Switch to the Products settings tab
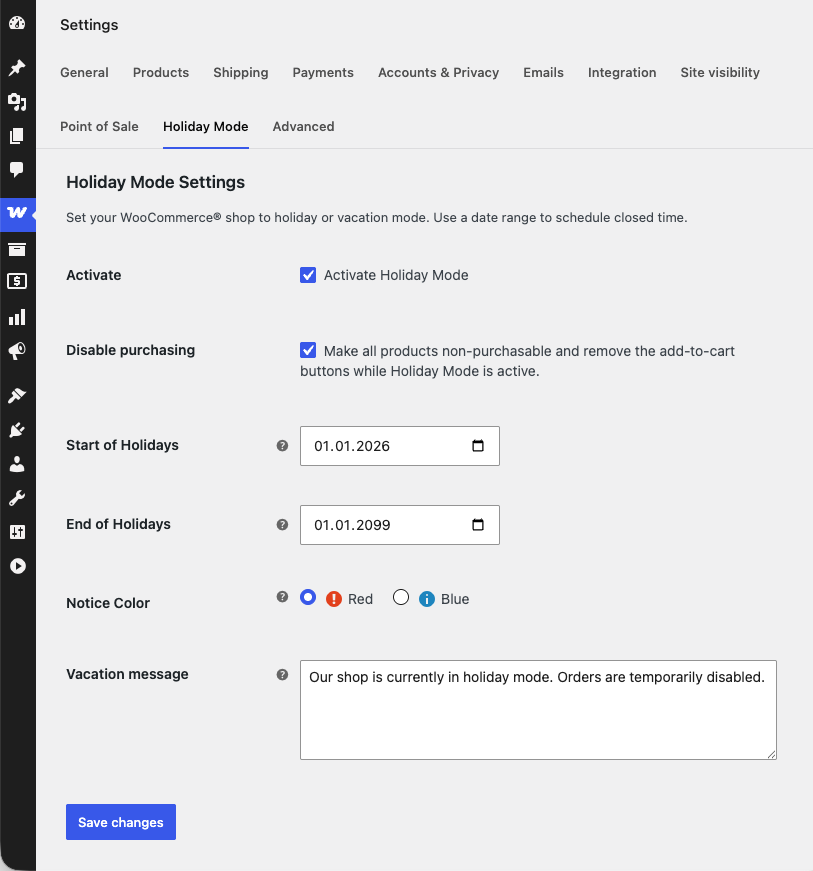 [161, 72]
